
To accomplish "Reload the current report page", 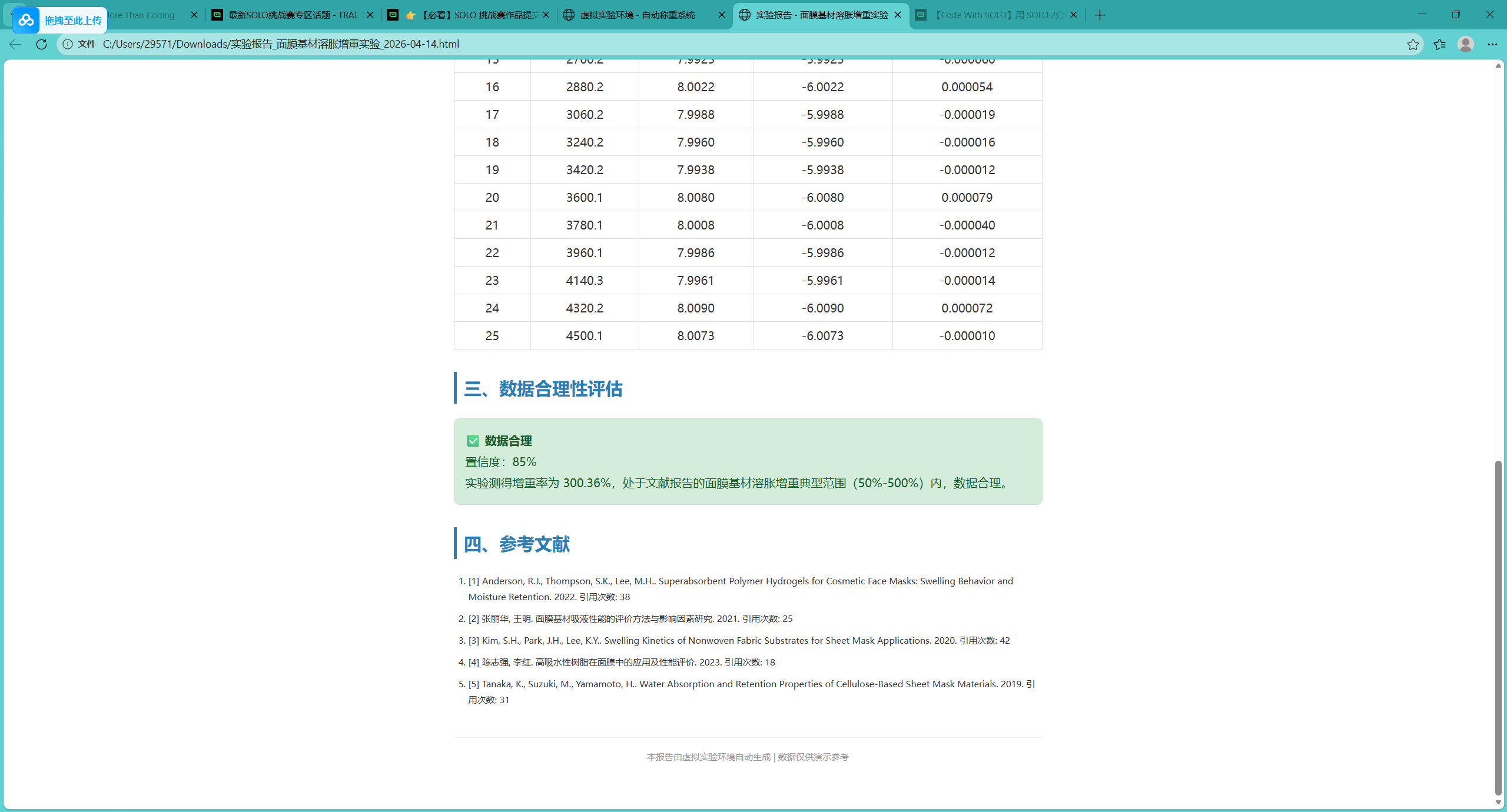I will tap(41, 44).
